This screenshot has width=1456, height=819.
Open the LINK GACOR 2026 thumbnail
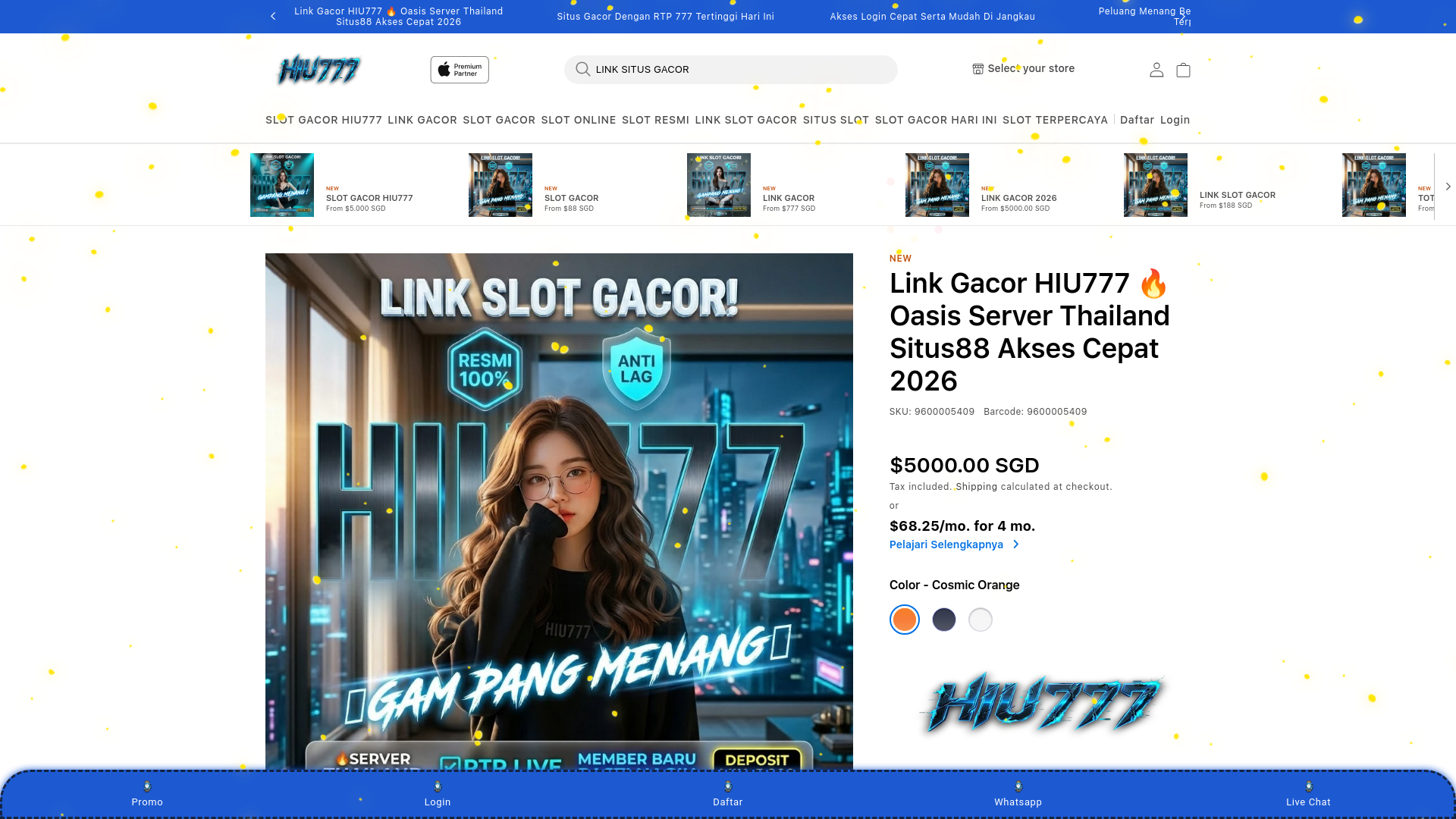click(937, 185)
